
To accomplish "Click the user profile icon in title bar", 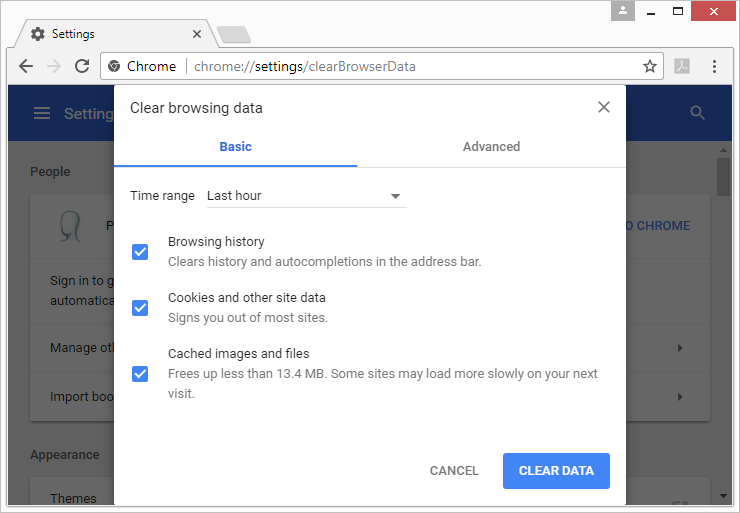I will point(623,11).
